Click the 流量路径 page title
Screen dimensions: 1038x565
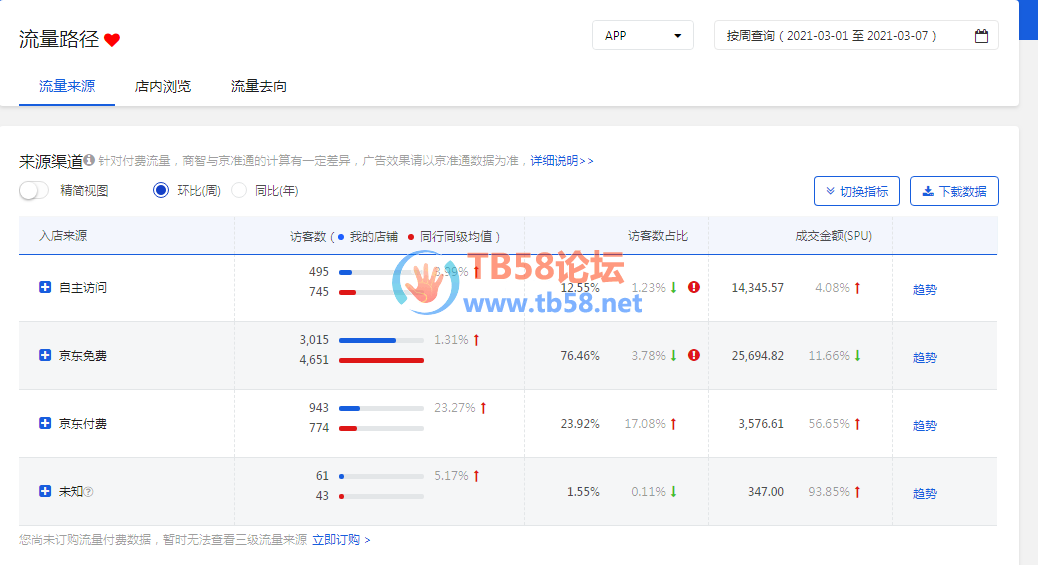point(59,39)
